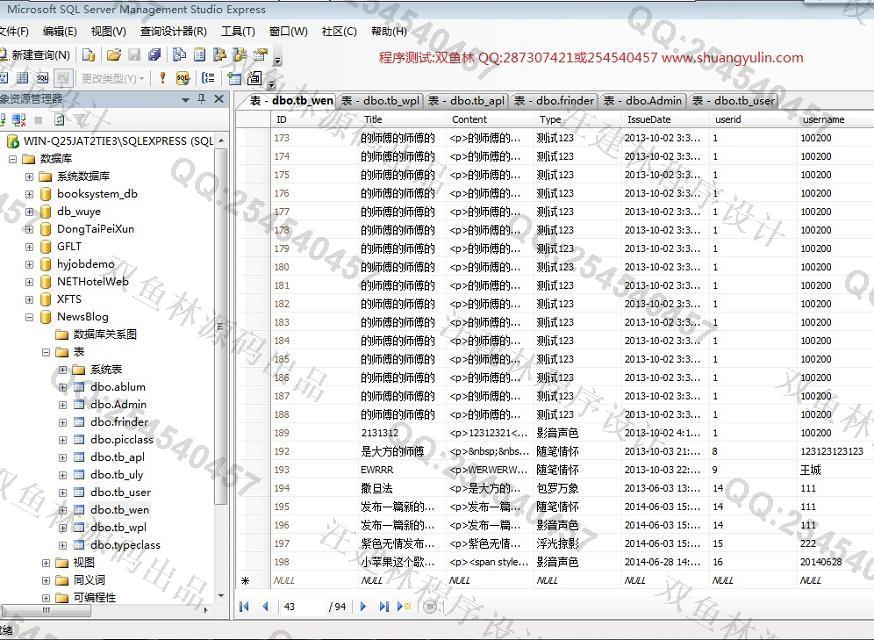Image resolution: width=874 pixels, height=640 pixels.
Task: Toggle the Results pane icon
Action: [x=63, y=78]
